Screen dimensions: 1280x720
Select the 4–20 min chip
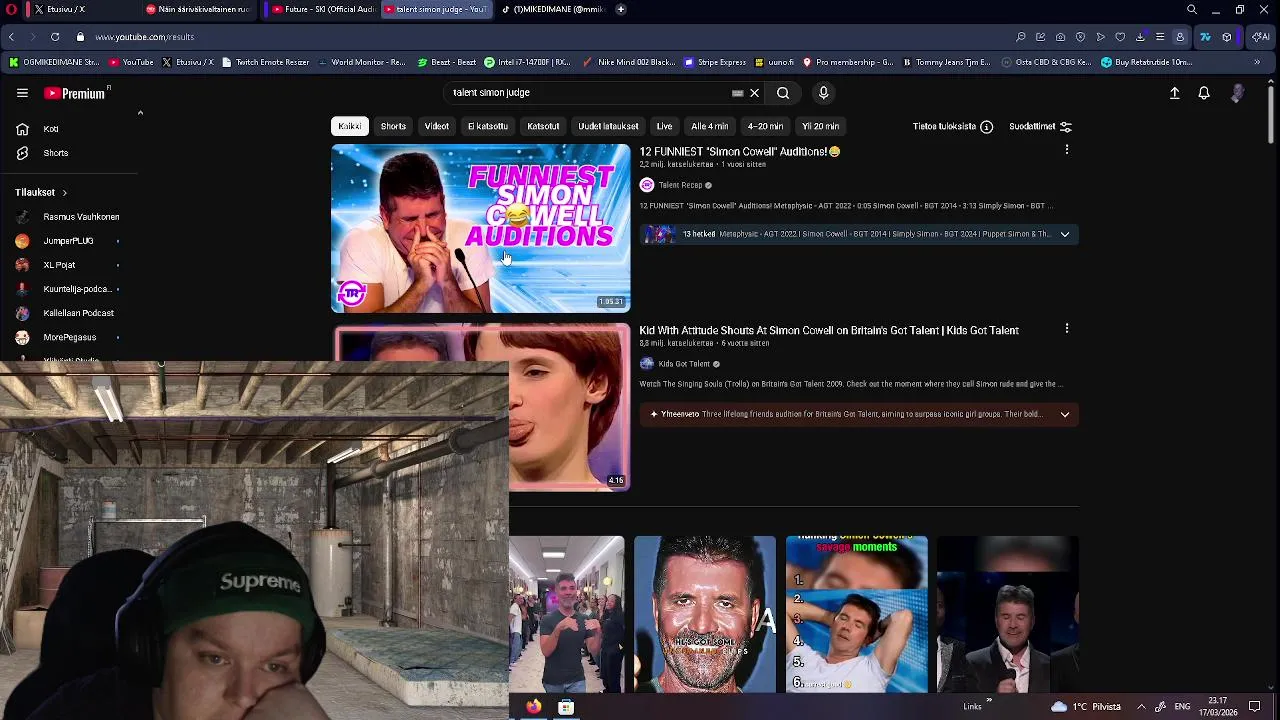click(765, 126)
